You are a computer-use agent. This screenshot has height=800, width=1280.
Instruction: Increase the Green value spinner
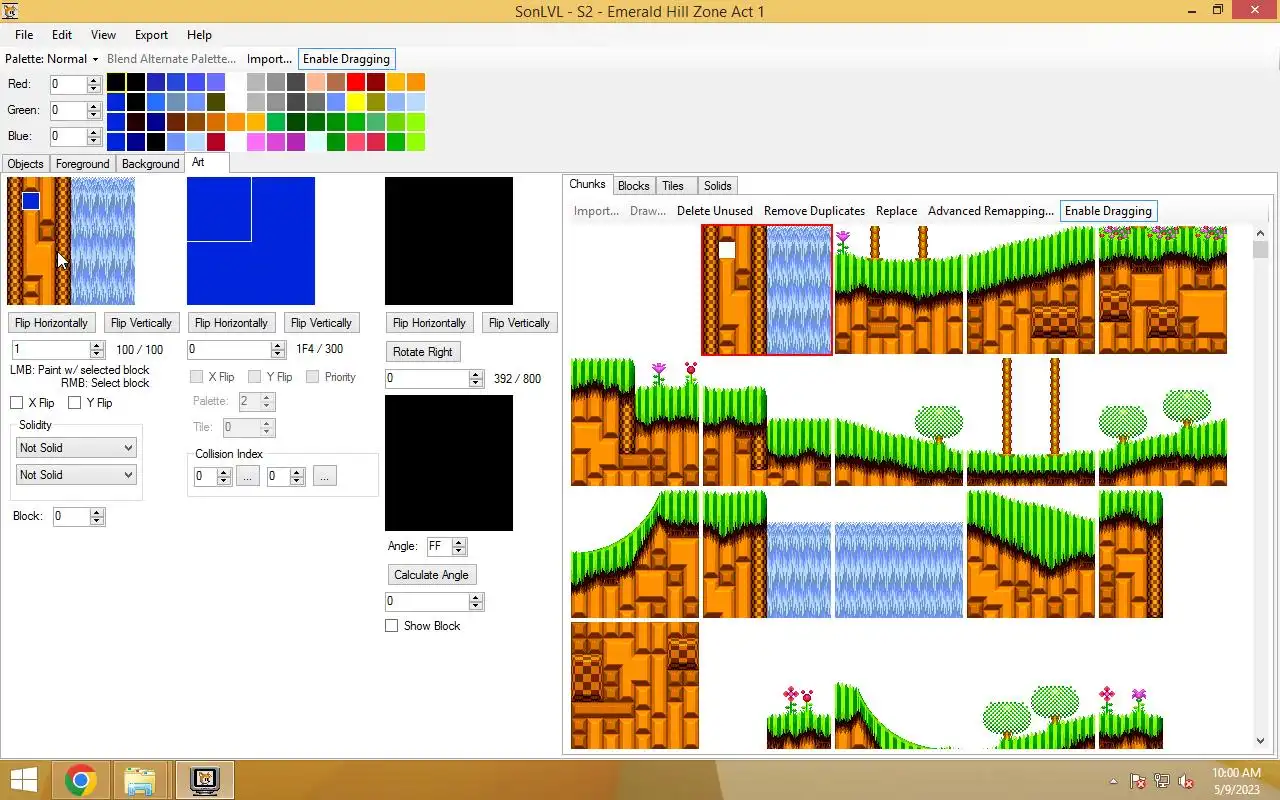pos(94,106)
